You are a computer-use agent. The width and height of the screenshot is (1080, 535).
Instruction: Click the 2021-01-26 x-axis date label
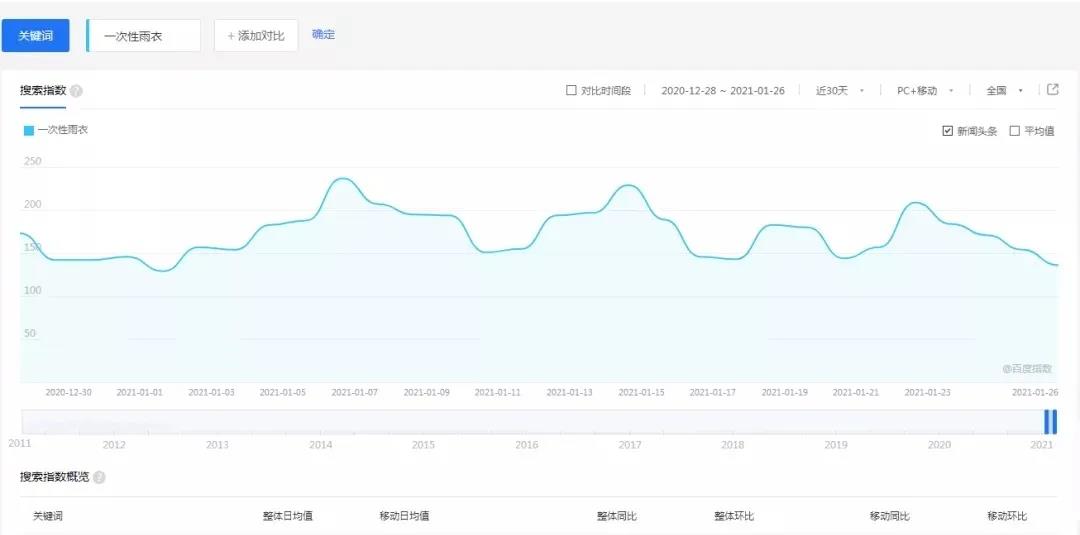click(x=1035, y=392)
